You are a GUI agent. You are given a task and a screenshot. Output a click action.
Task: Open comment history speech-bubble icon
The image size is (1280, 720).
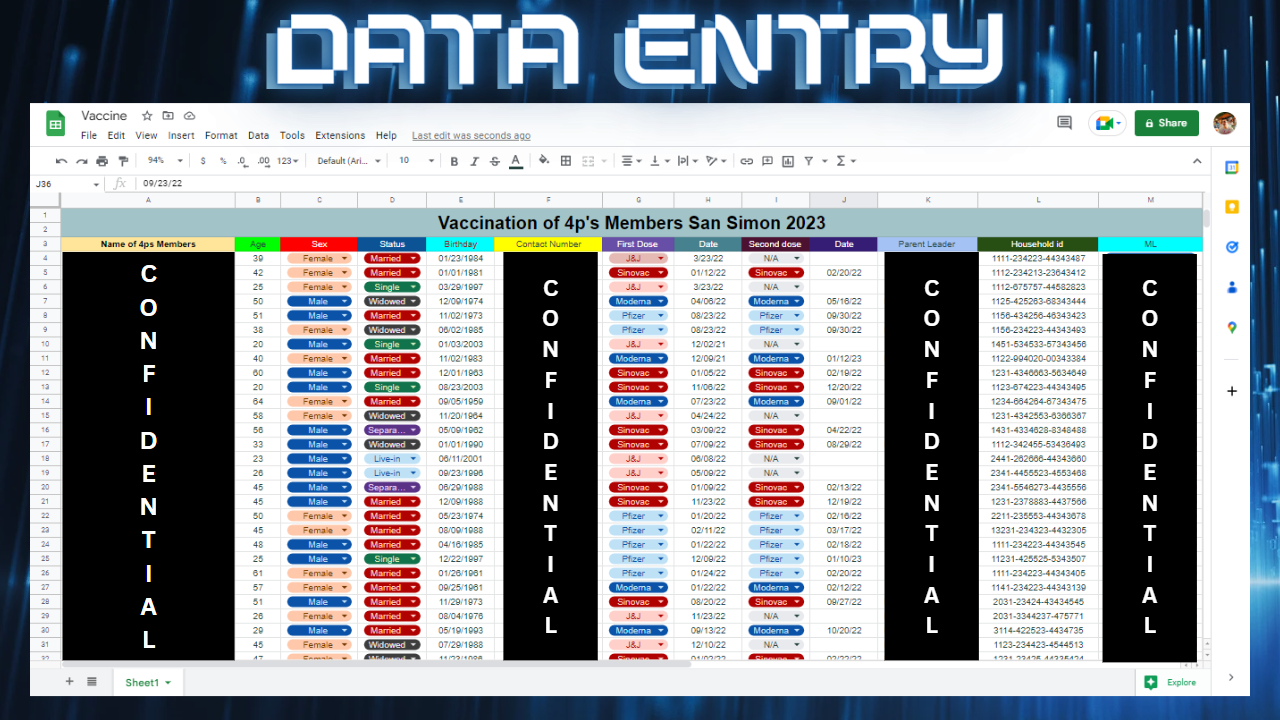[x=1064, y=122]
